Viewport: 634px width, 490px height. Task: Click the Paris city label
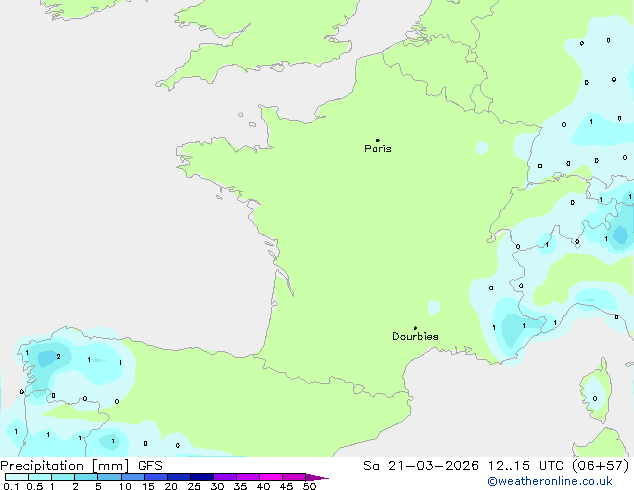[378, 149]
